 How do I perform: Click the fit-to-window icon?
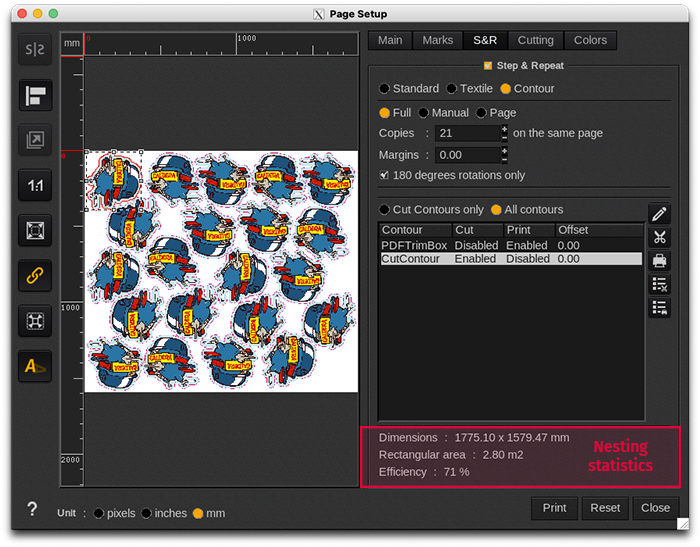35,230
